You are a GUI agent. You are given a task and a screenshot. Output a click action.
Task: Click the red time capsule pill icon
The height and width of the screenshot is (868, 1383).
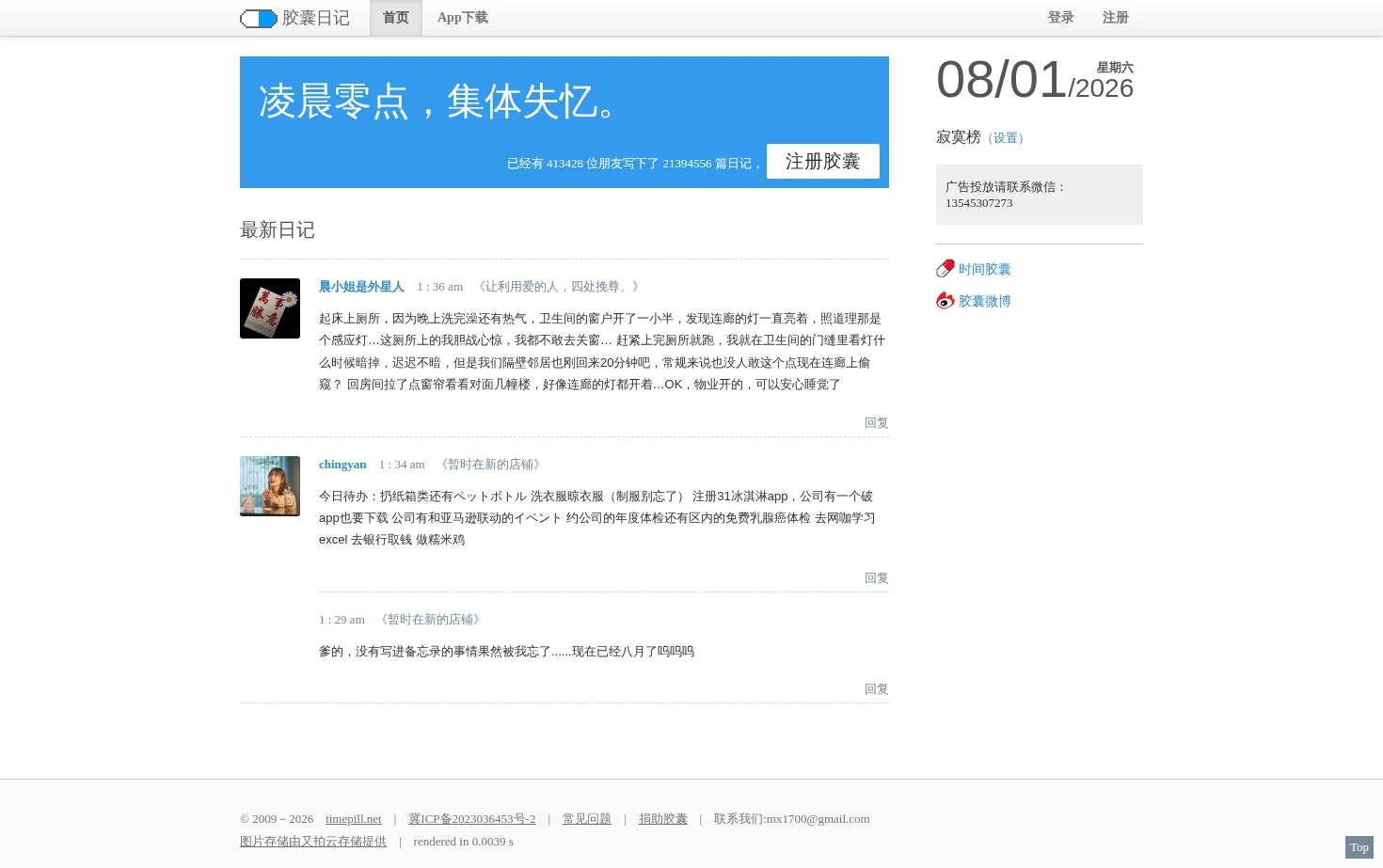tap(946, 269)
